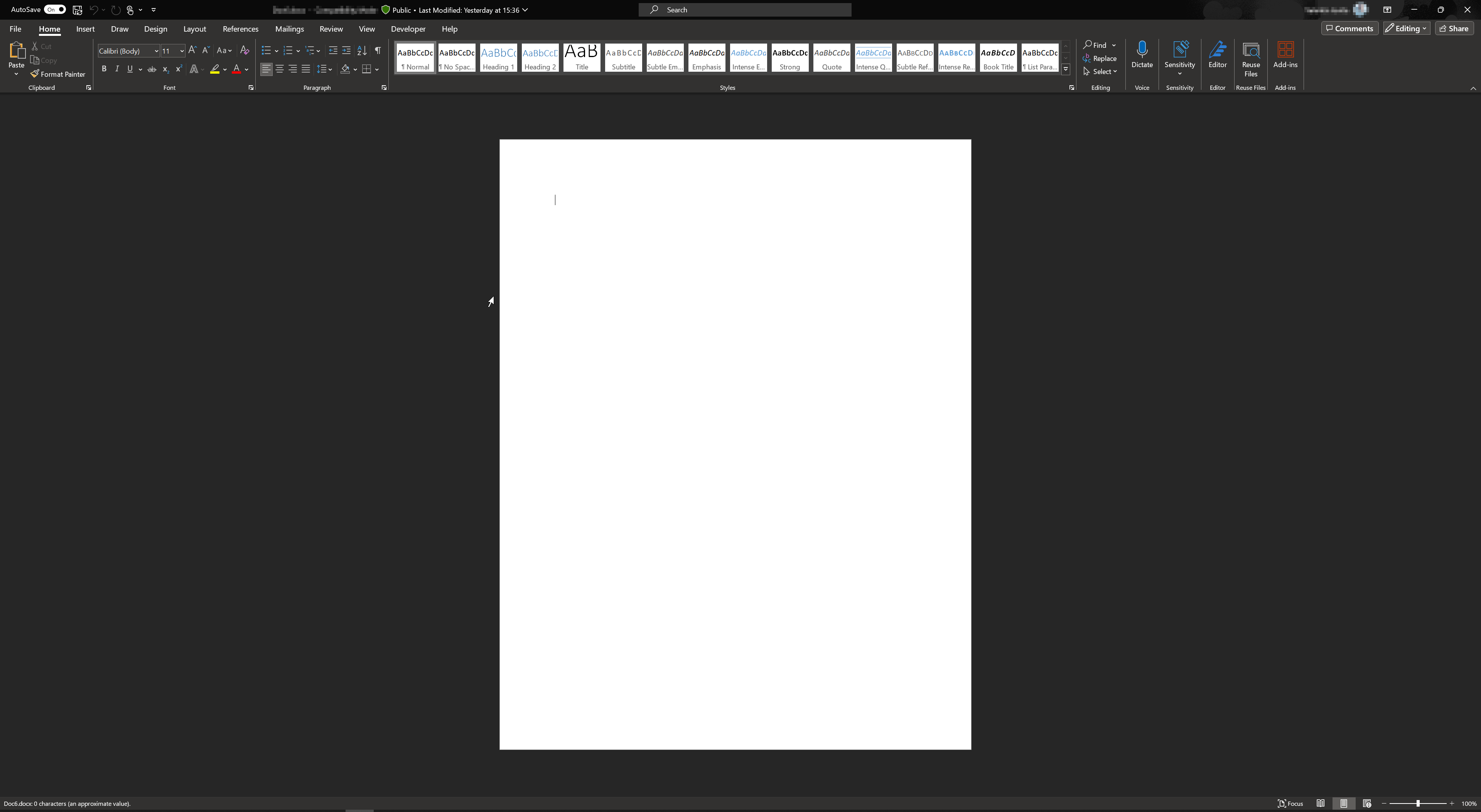Open the font size dropdown
The height and width of the screenshot is (812, 1481).
(182, 51)
